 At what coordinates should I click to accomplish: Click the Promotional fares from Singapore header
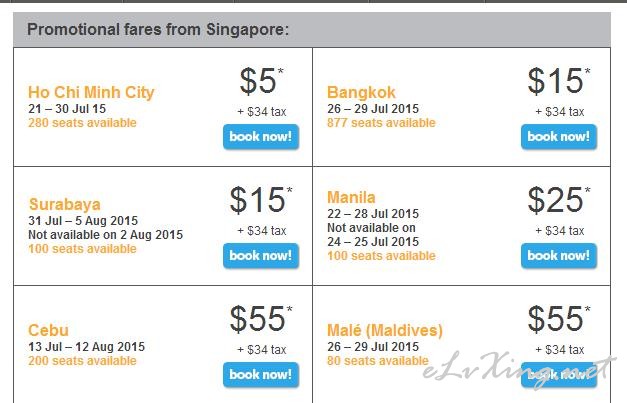pos(158,30)
